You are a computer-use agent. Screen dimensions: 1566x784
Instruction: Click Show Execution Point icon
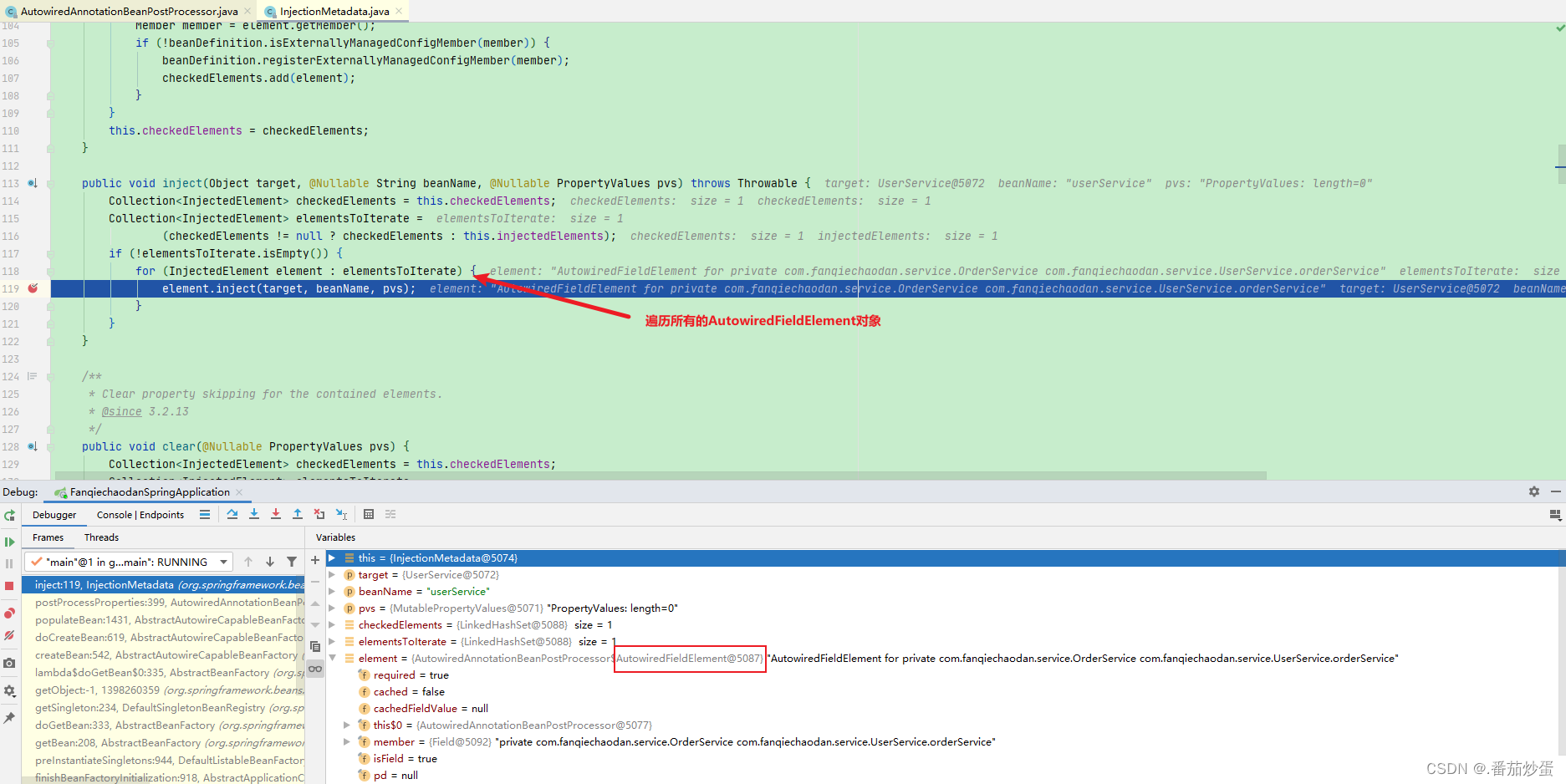[205, 515]
